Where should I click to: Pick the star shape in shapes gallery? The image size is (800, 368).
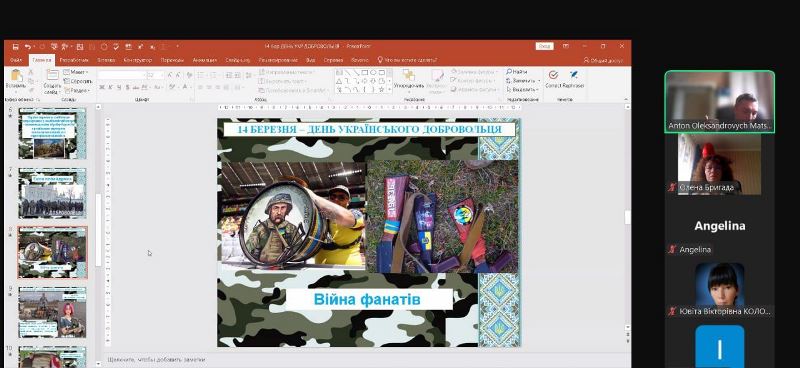(x=381, y=89)
